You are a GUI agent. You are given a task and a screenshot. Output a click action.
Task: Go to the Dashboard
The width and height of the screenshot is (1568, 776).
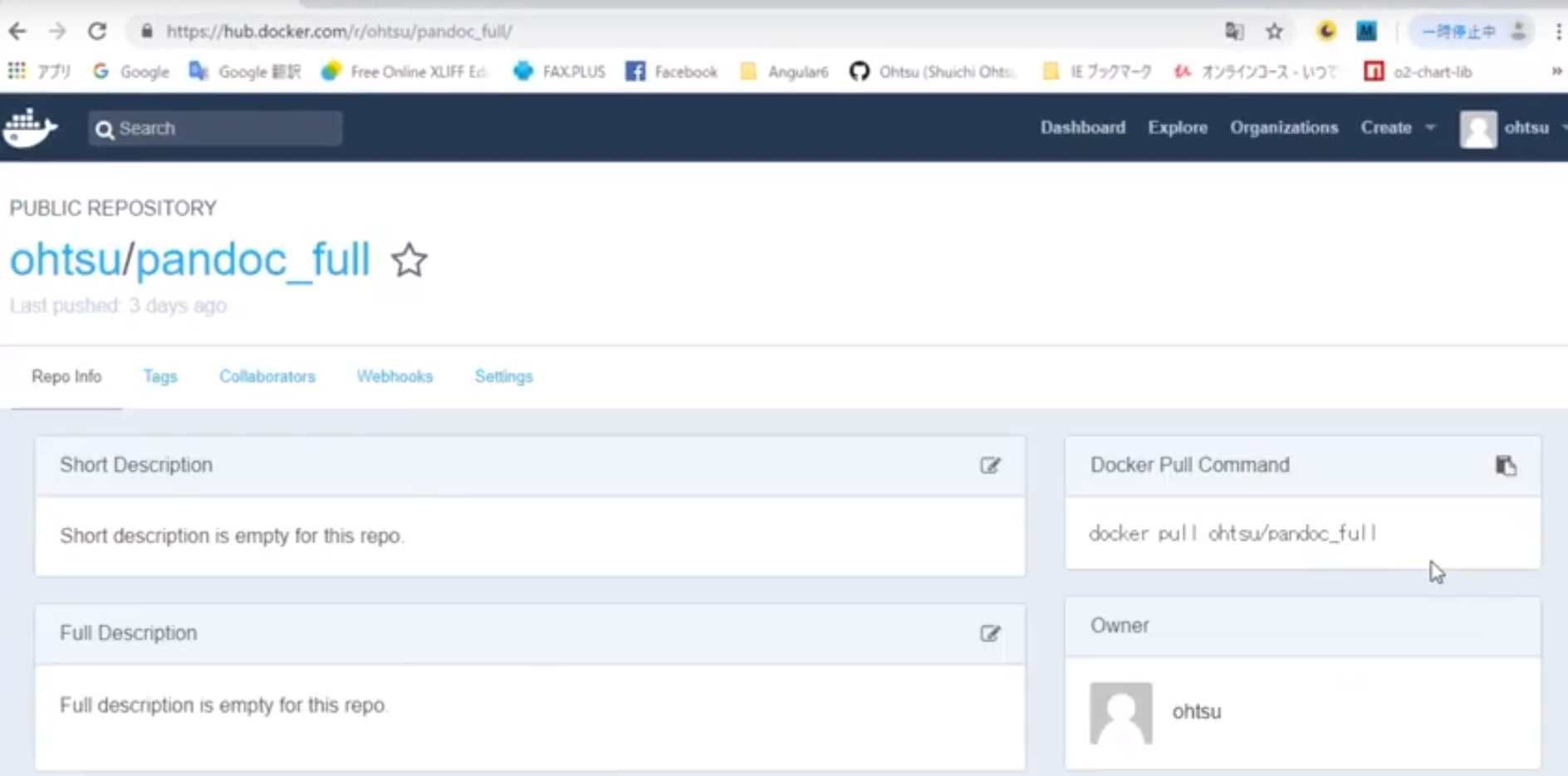click(x=1083, y=128)
